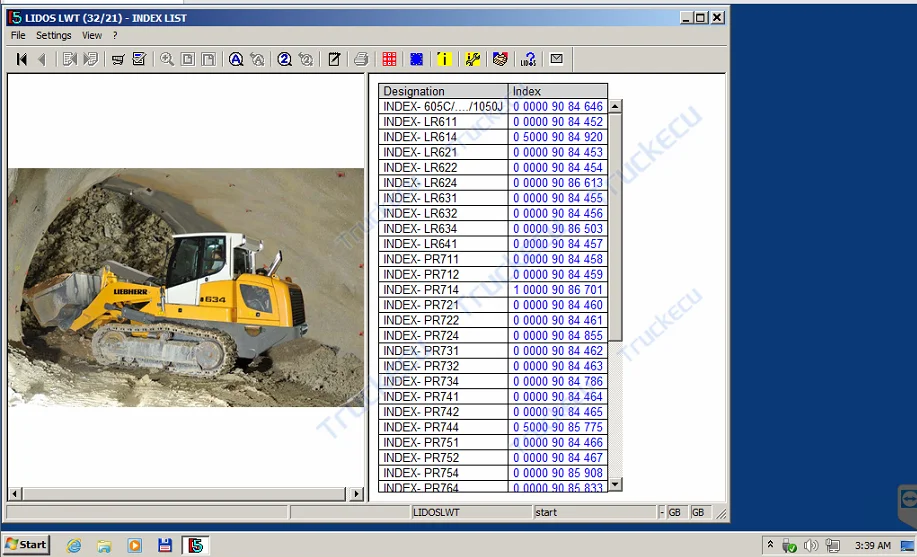Screen dimensions: 917x557
Task: Select row INDEX- LR632
Action: point(443,214)
